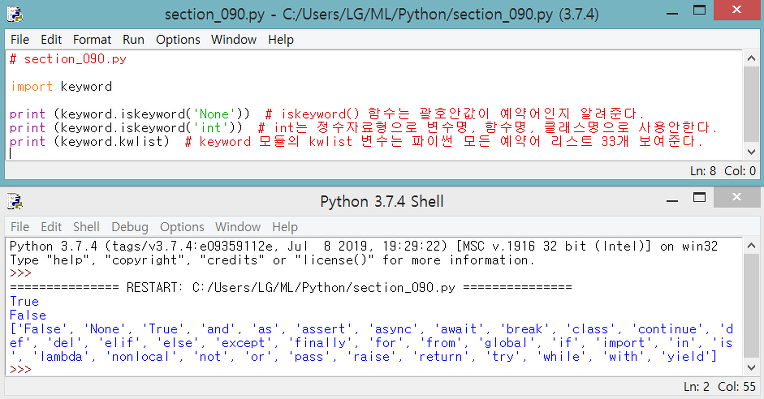This screenshot has height=399, width=764.
Task: Click the Korean comment beginning '# keyword' about kwlist
Action: pyautogui.click(x=444, y=142)
